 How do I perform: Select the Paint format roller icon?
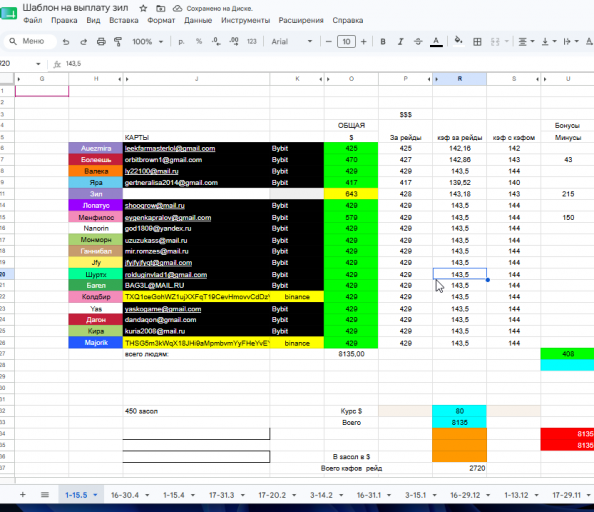coord(118,42)
